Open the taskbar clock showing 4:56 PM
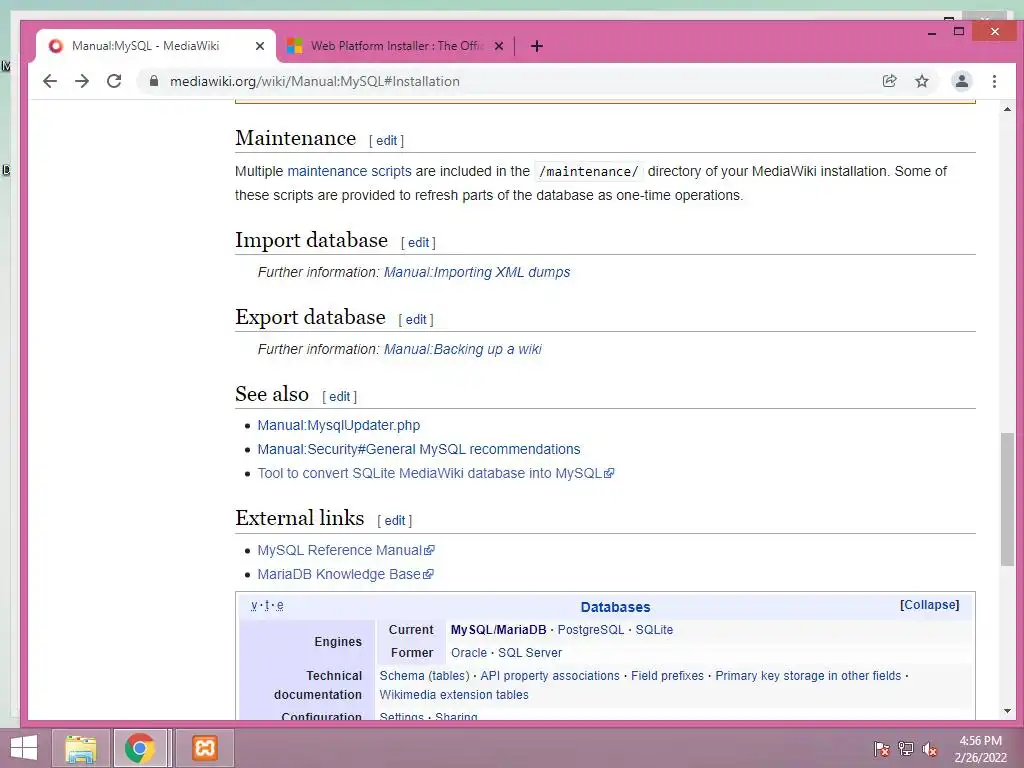The width and height of the screenshot is (1024, 768). tap(980, 749)
